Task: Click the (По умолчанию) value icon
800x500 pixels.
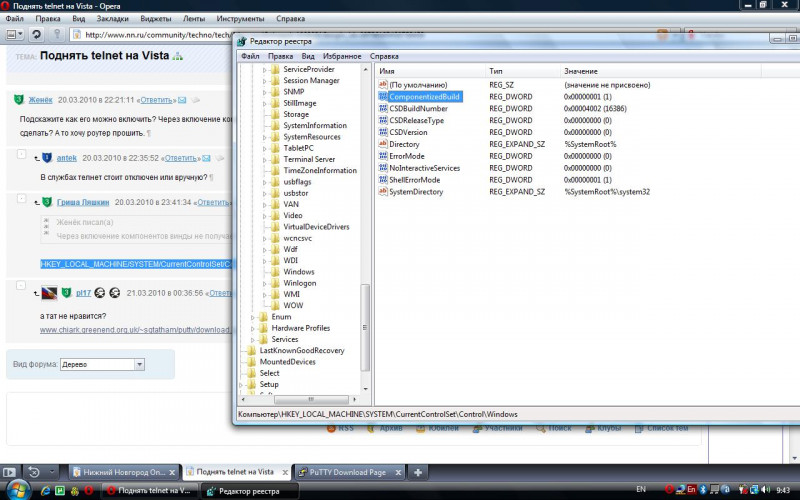Action: pyautogui.click(x=383, y=85)
